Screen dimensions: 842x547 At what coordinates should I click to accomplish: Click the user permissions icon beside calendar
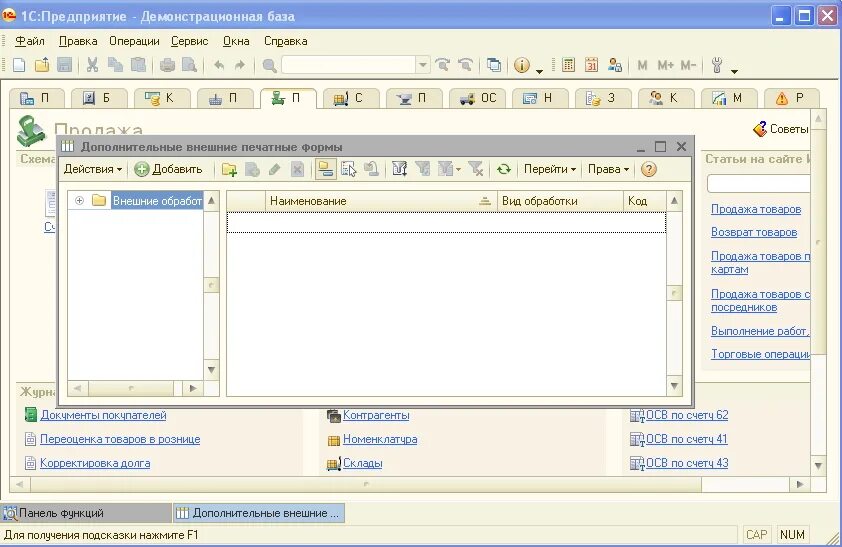[615, 65]
